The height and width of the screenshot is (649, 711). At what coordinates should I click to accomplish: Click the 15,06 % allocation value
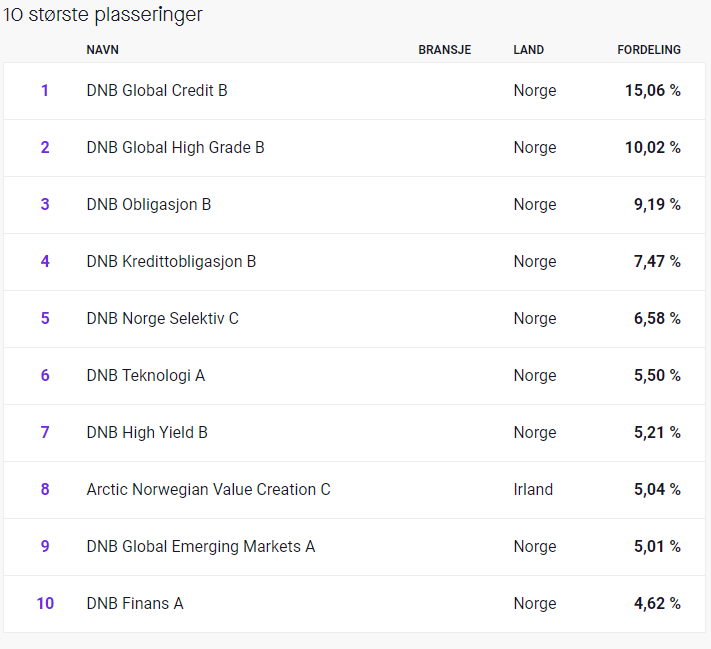pos(653,91)
